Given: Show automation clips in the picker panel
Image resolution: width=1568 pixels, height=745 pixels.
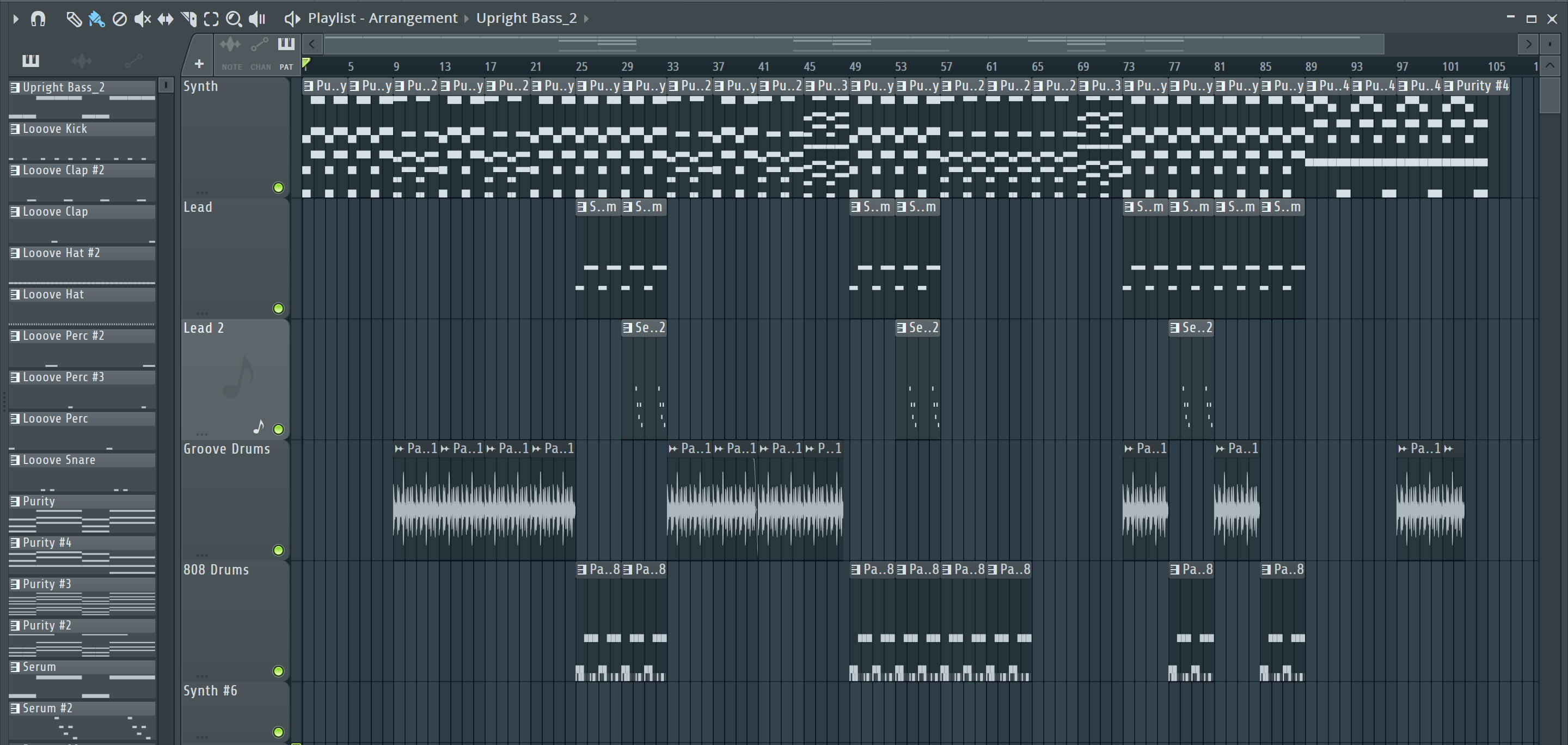Looking at the screenshot, I should tap(133, 60).
